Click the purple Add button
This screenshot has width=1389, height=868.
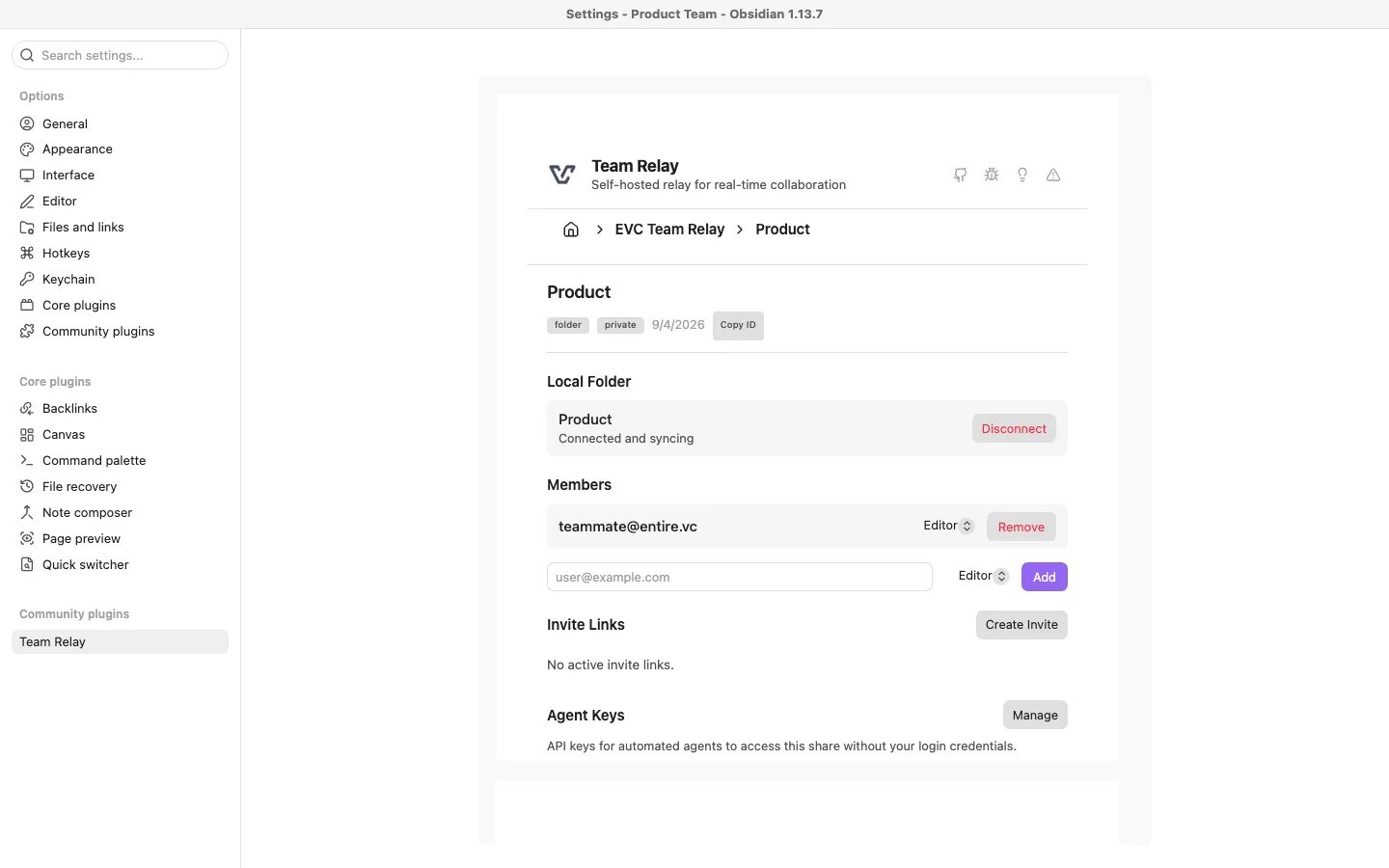[1045, 577]
